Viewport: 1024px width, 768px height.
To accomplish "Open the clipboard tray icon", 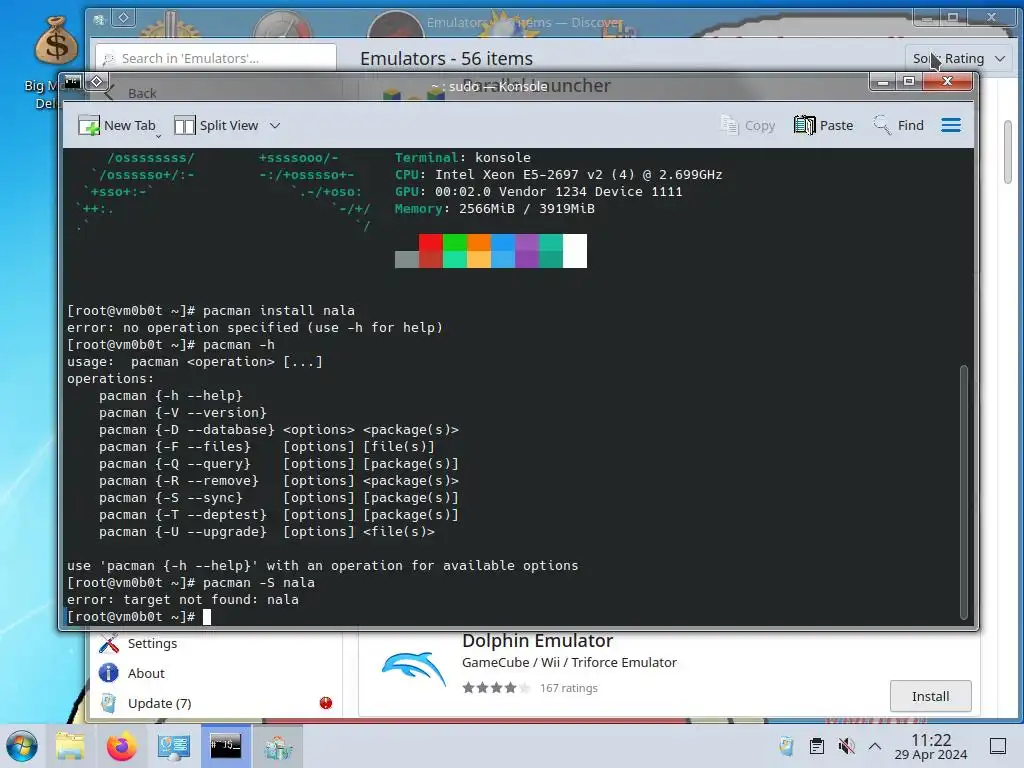I will (x=816, y=746).
